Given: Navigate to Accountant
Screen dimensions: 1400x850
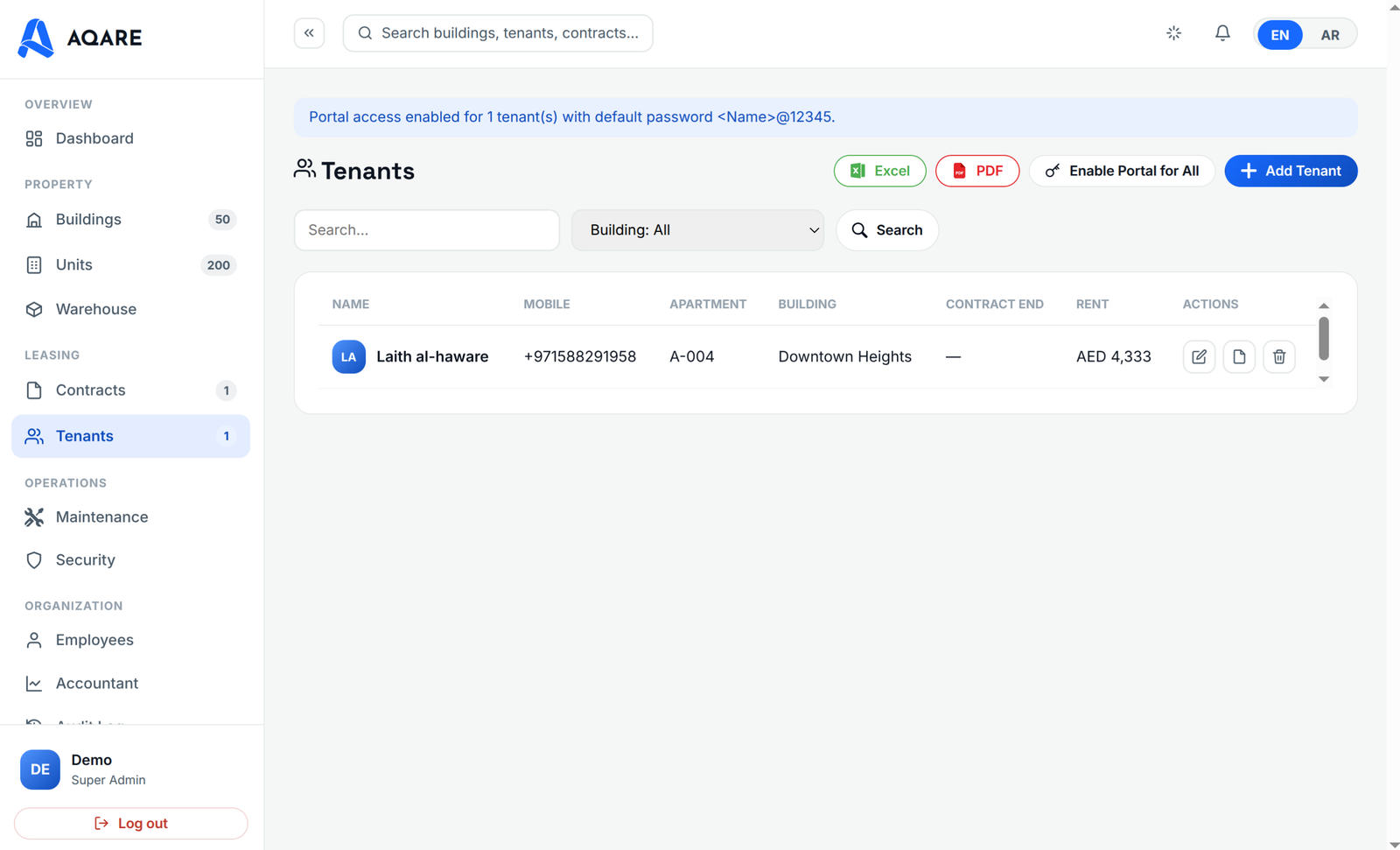Looking at the screenshot, I should [x=130, y=684].
